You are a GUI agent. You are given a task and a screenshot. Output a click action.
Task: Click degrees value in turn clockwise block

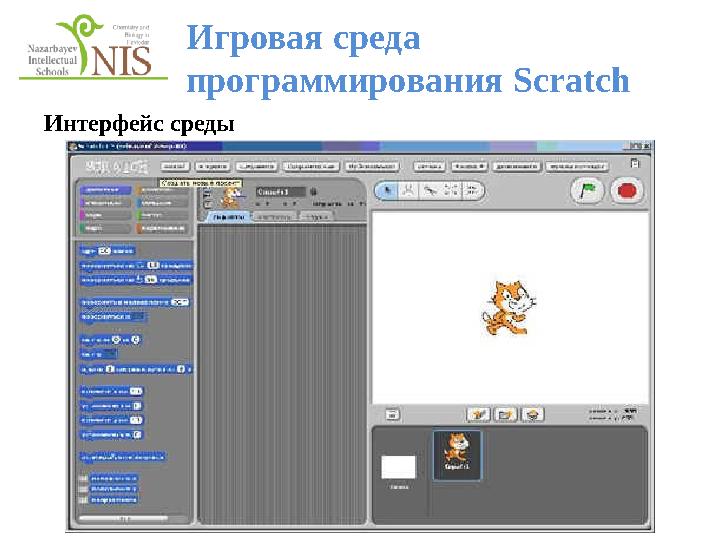pyautogui.click(x=154, y=265)
